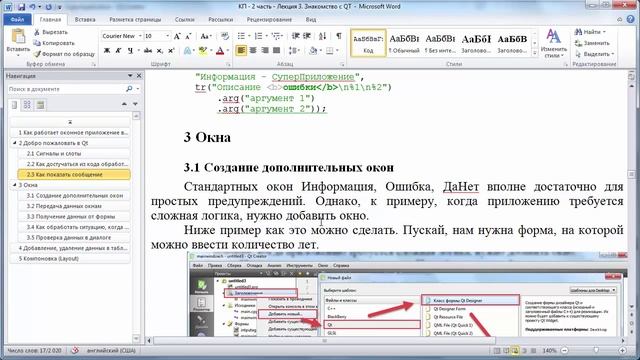Go to '5 Компоновка (Layout)' heading
Screen dimensions: 640x360
coord(70,258)
